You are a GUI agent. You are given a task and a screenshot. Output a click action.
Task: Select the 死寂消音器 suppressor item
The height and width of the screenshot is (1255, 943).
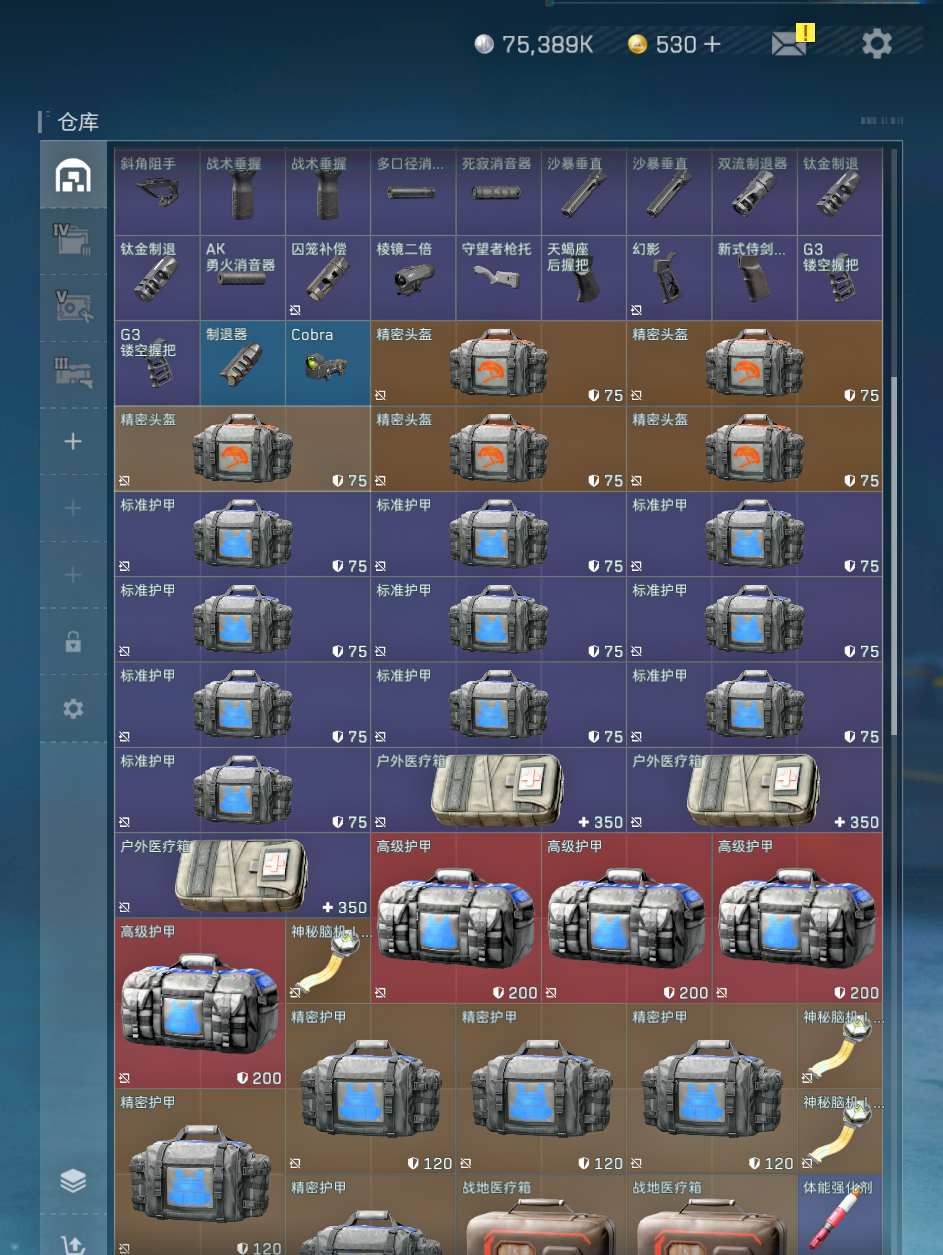coord(498,192)
